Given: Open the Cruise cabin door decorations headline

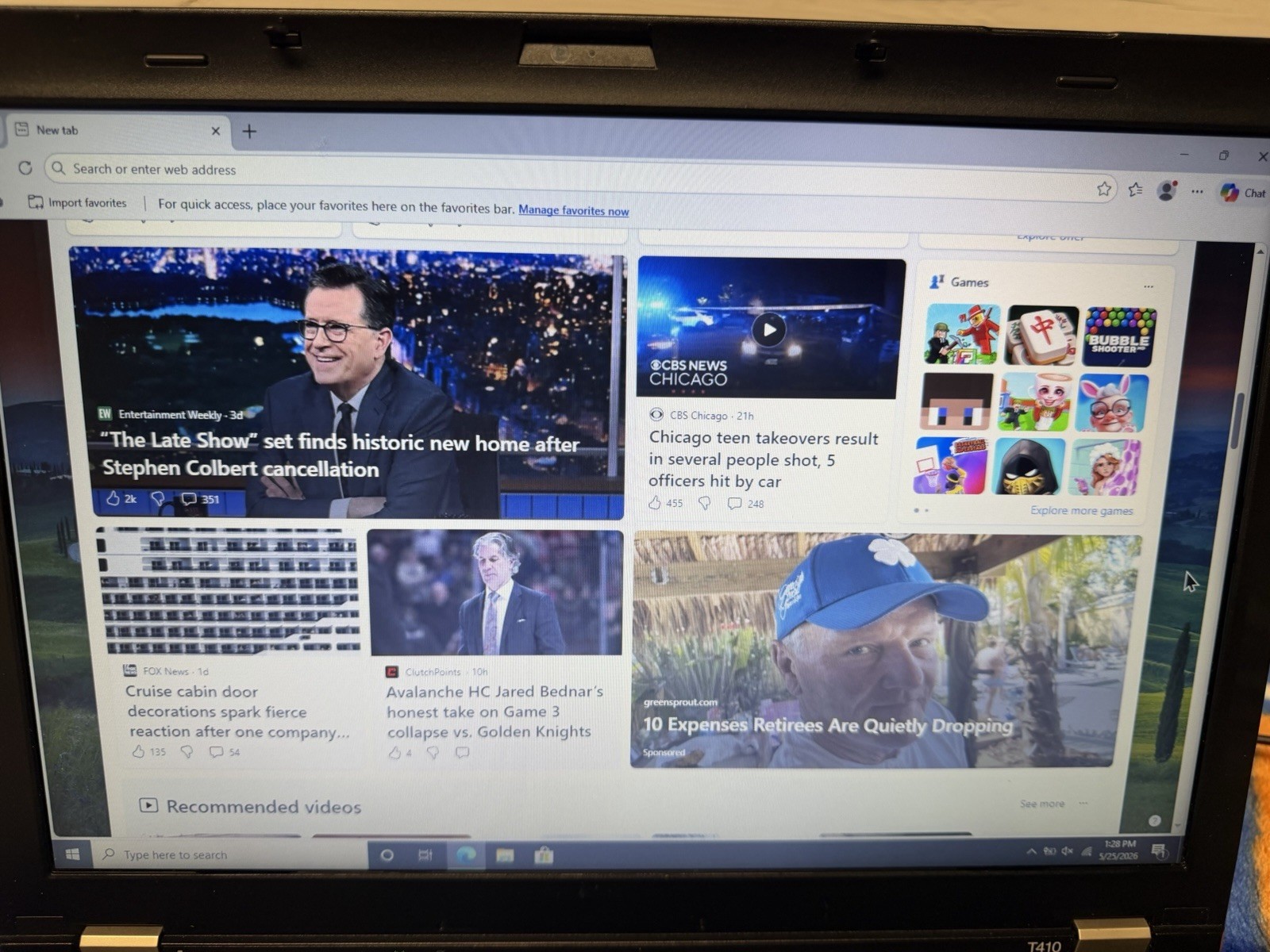Looking at the screenshot, I should click(238, 712).
